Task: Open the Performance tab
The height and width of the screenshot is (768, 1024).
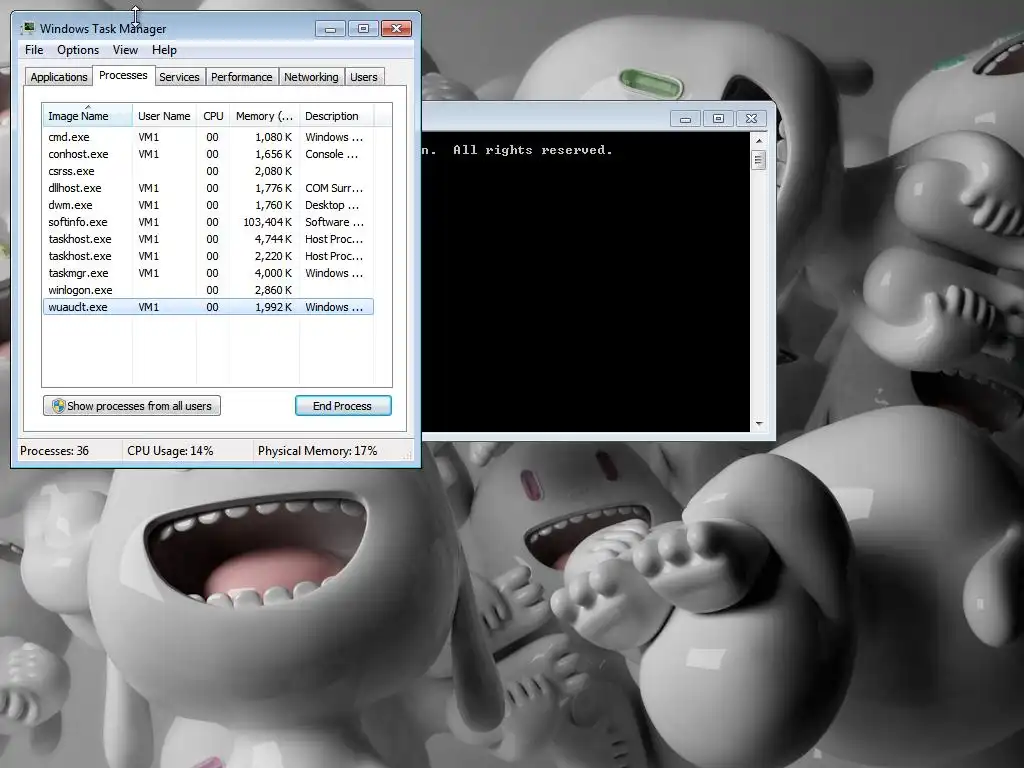Action: pos(242,77)
